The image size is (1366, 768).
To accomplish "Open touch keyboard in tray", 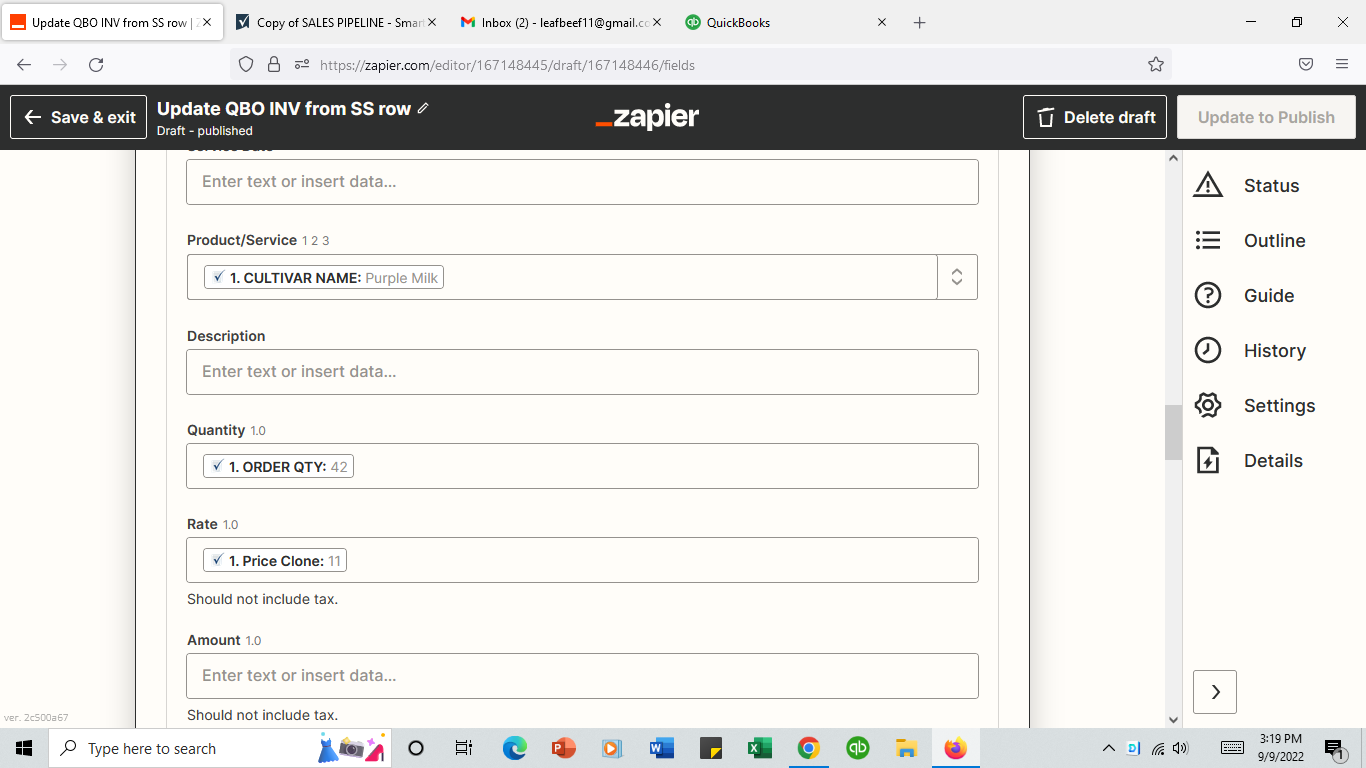I will 1232,748.
